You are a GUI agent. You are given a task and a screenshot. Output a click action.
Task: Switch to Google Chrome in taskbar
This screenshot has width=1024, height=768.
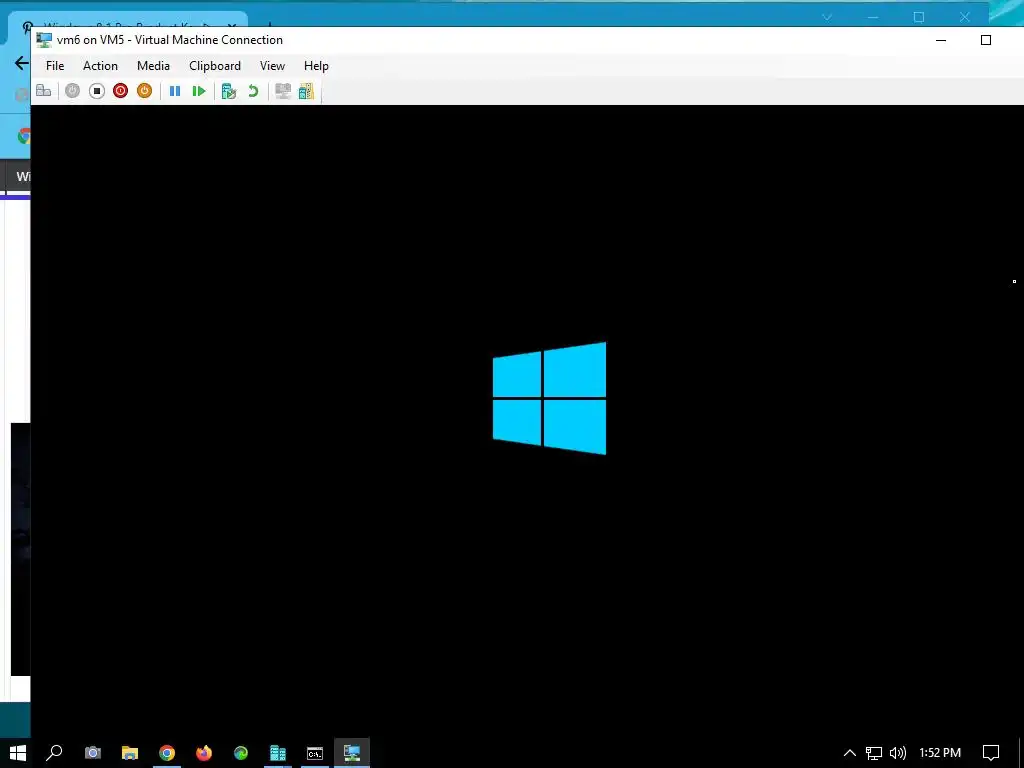pyautogui.click(x=167, y=753)
